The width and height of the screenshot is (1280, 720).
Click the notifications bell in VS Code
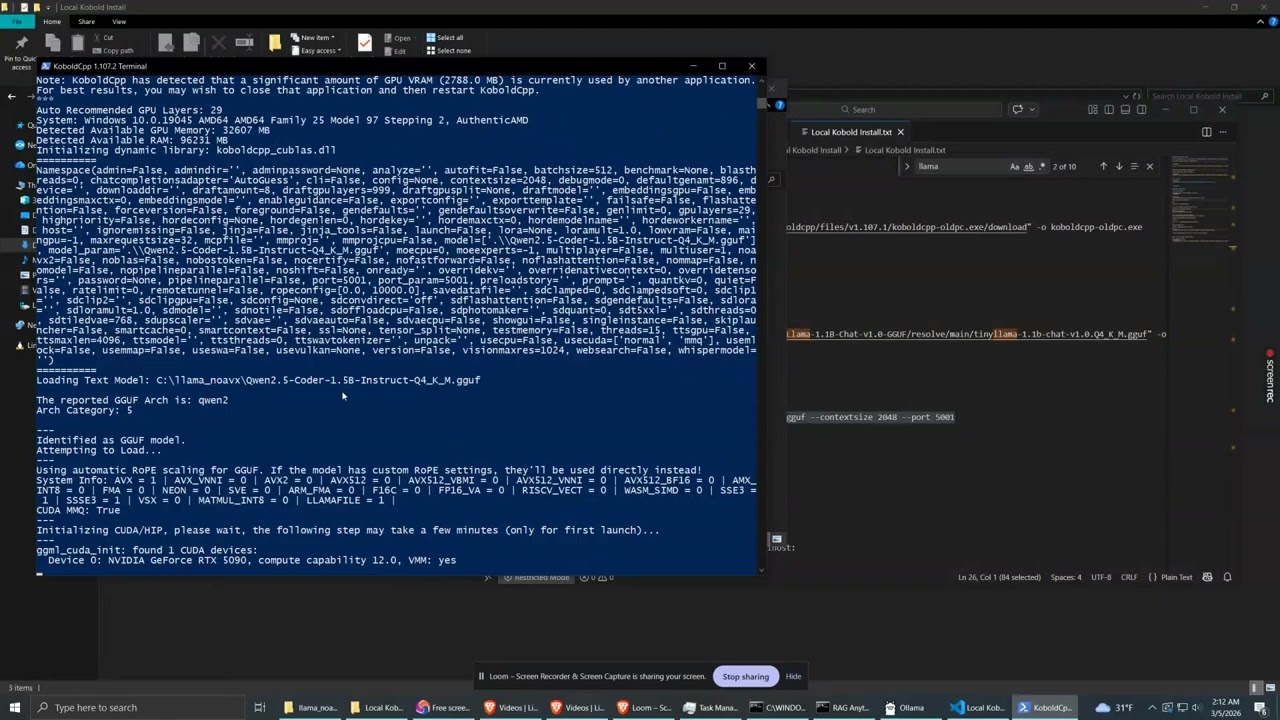coord(1227,577)
